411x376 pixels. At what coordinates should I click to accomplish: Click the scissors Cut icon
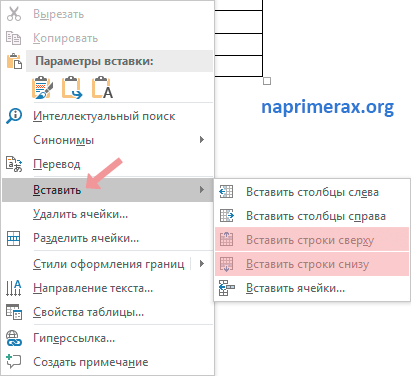14,14
